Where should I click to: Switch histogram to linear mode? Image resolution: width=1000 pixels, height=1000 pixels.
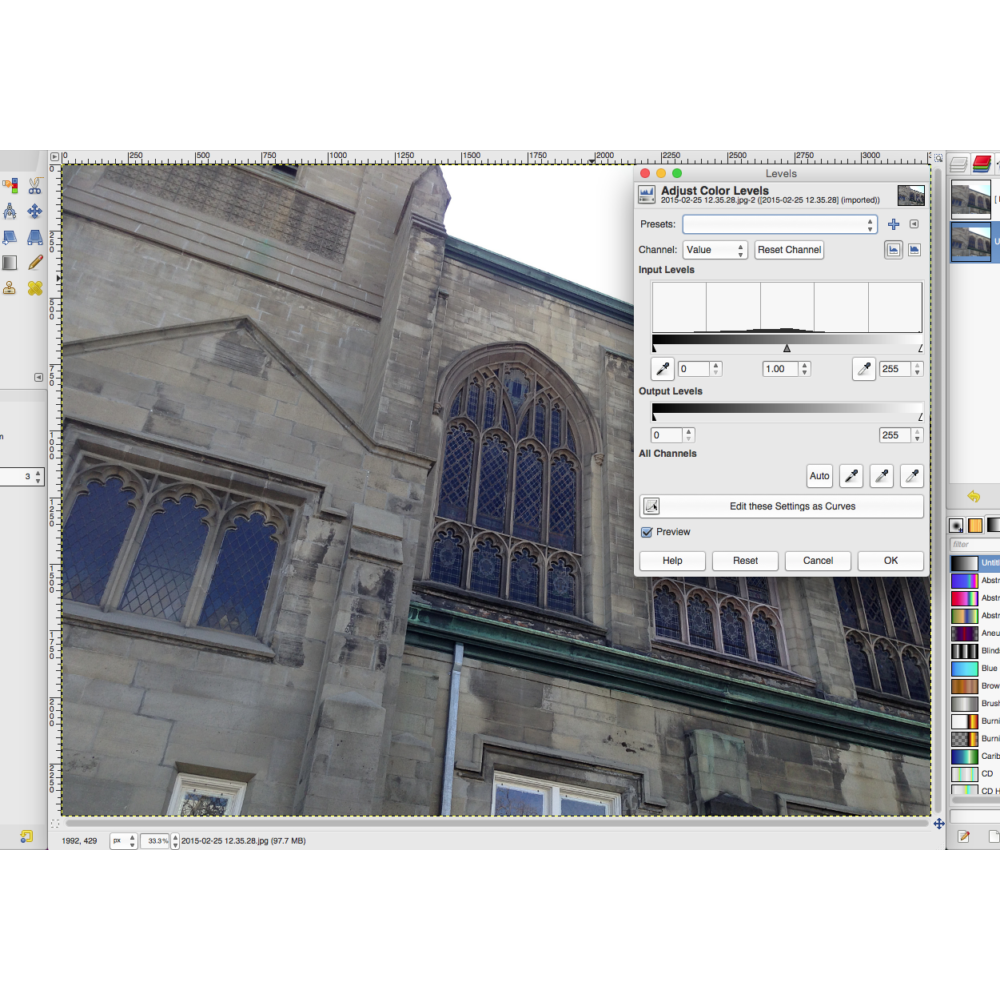[x=892, y=250]
